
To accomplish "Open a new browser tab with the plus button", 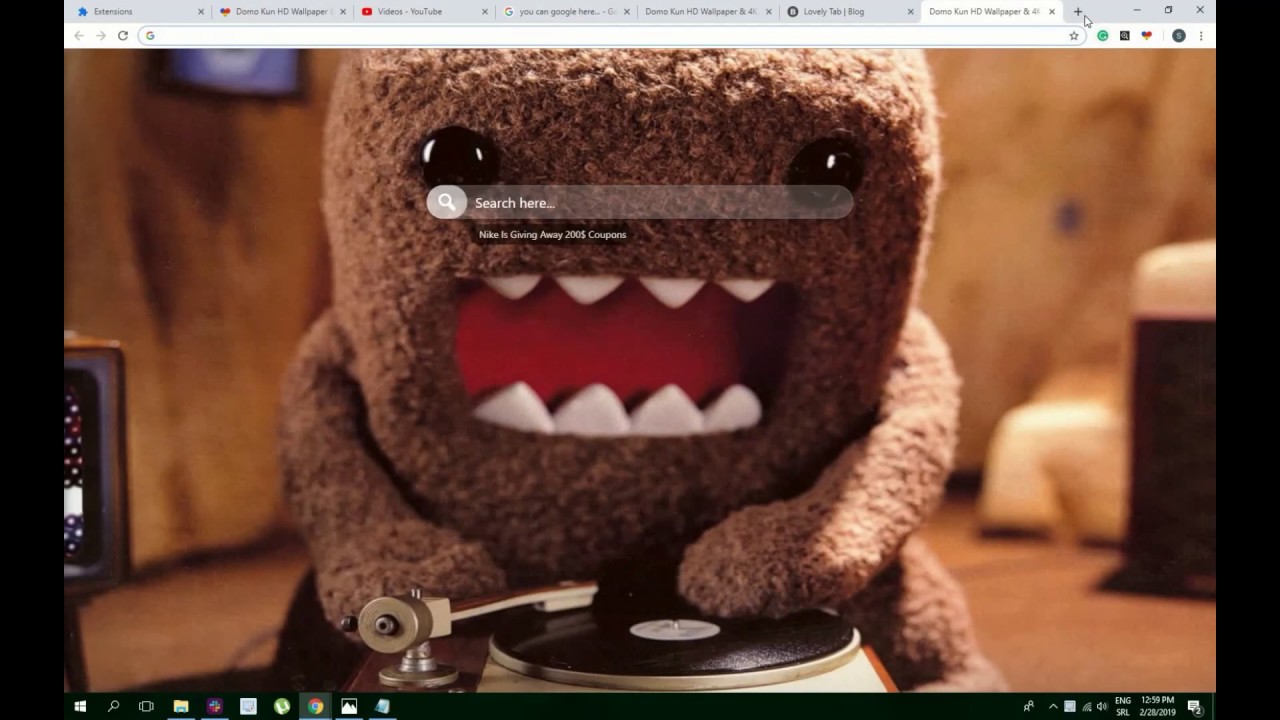I will tap(1077, 11).
